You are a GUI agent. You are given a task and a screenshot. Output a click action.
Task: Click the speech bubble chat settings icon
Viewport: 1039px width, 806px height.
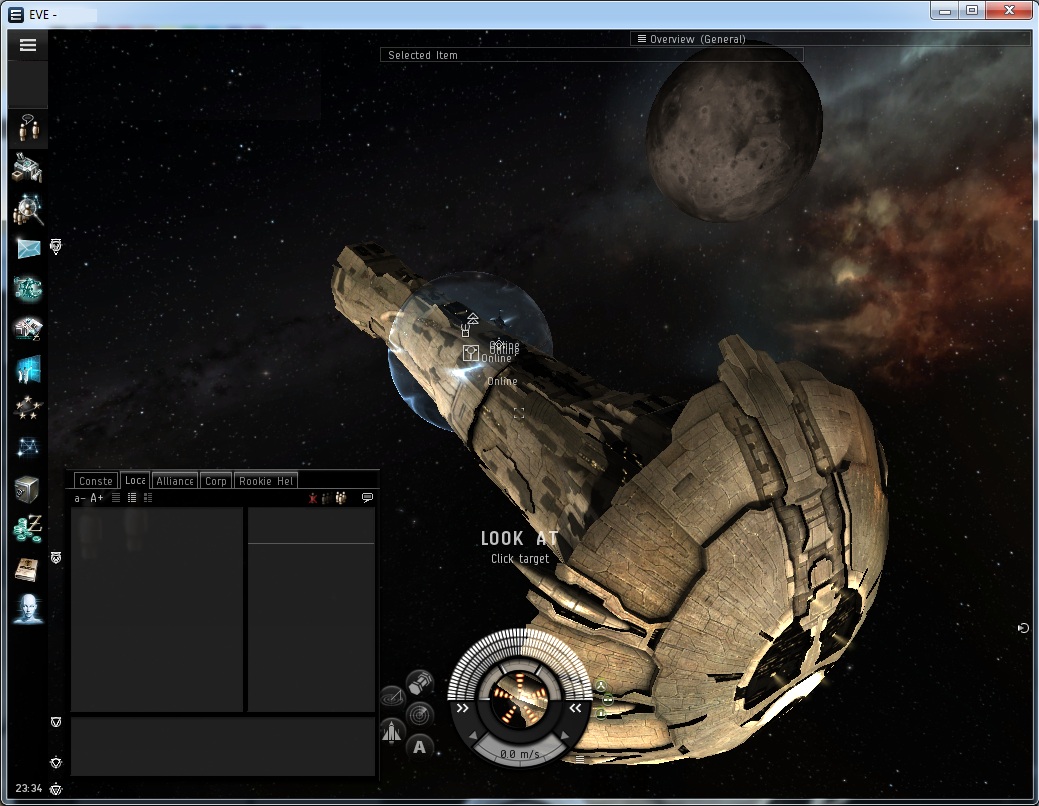[x=367, y=497]
